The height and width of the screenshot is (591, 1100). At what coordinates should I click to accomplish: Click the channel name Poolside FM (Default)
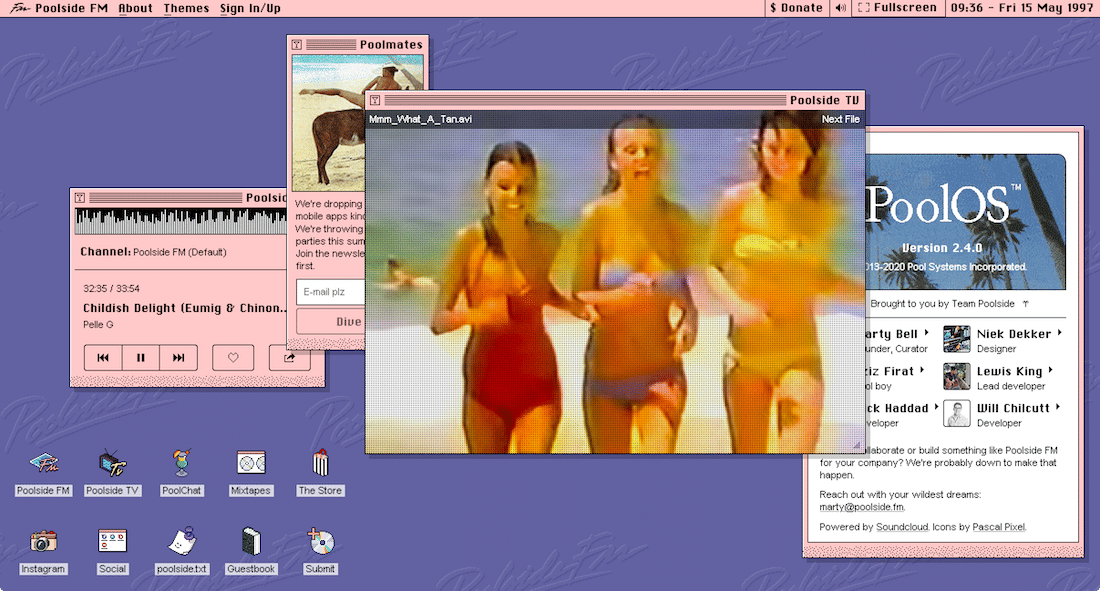click(x=180, y=252)
